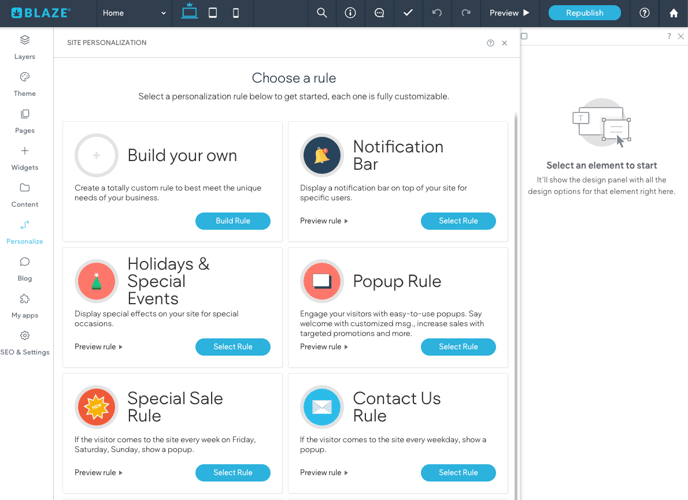The width and height of the screenshot is (688, 500).
Task: Expand Preview rule under Popup Rule
Action: (324, 347)
